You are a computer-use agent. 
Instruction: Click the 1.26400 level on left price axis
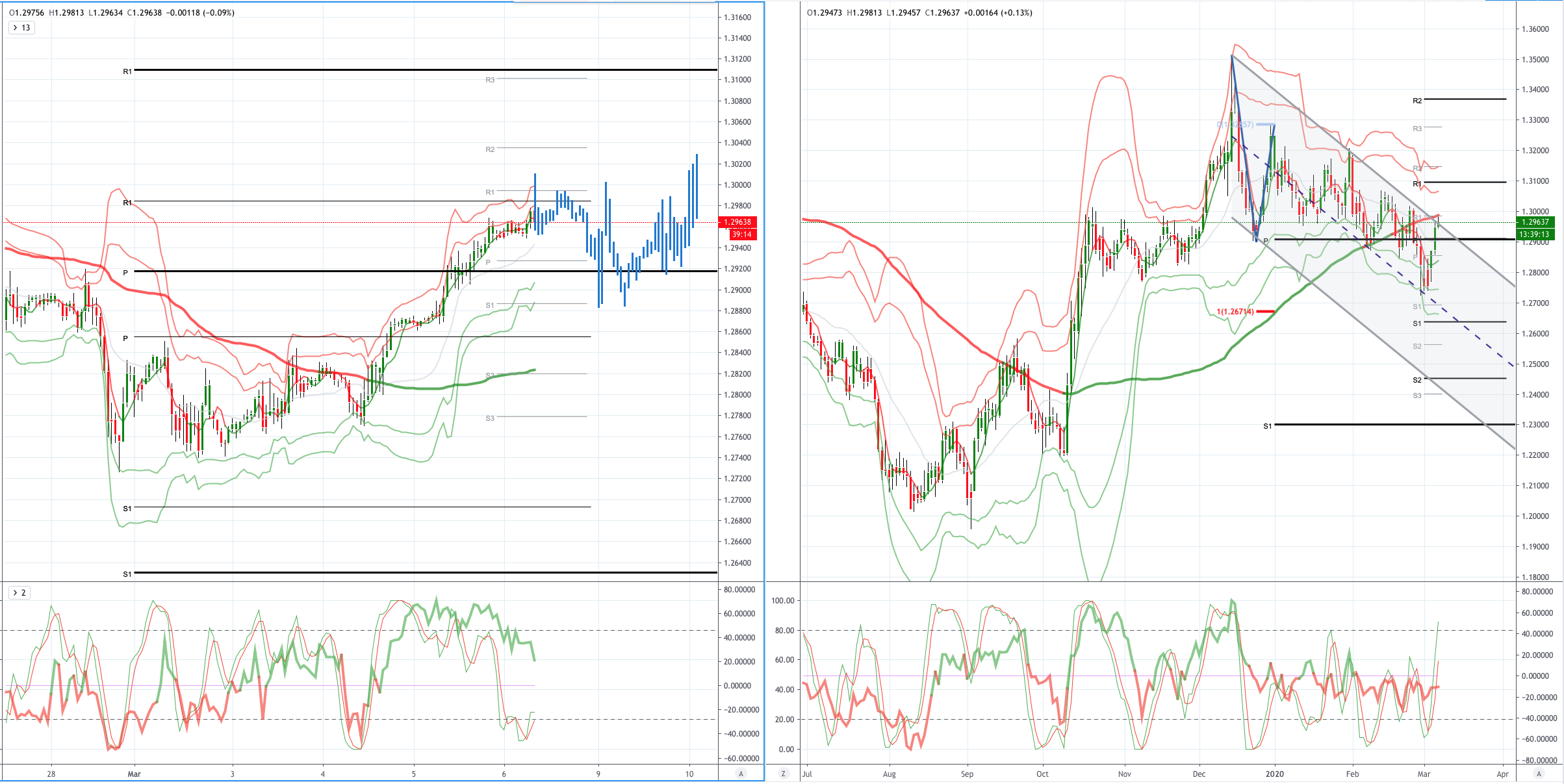coord(737,563)
